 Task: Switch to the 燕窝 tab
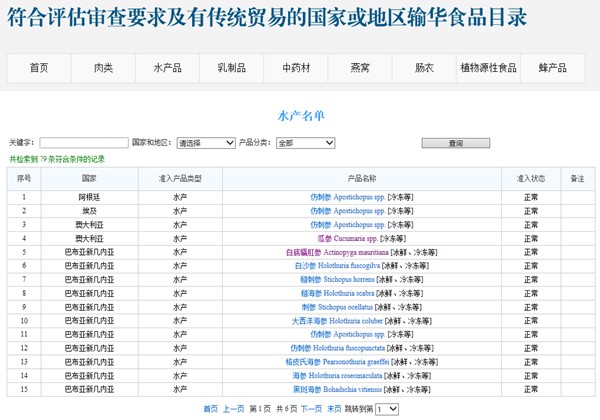click(x=360, y=68)
